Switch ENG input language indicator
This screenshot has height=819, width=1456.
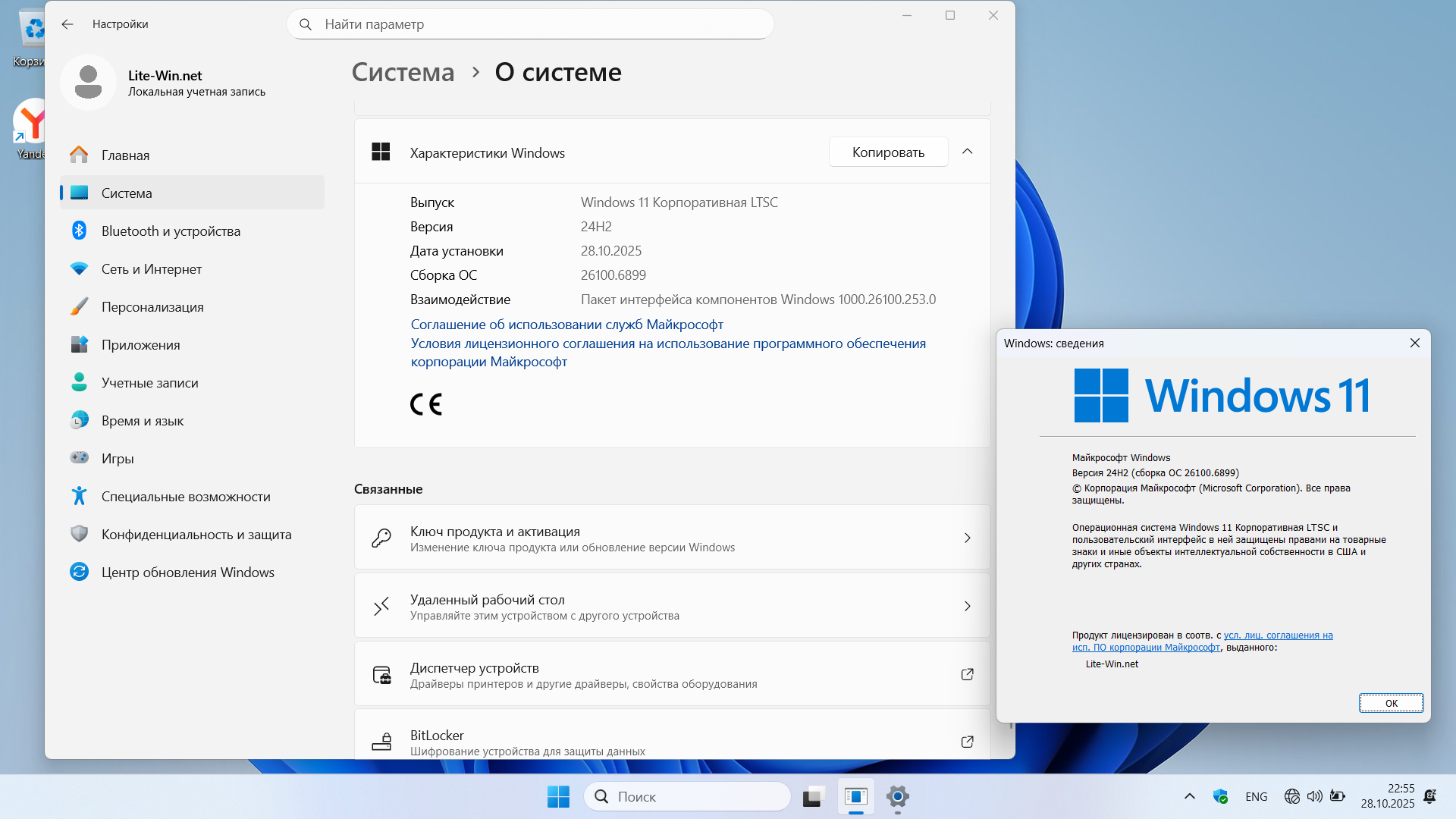1256,796
